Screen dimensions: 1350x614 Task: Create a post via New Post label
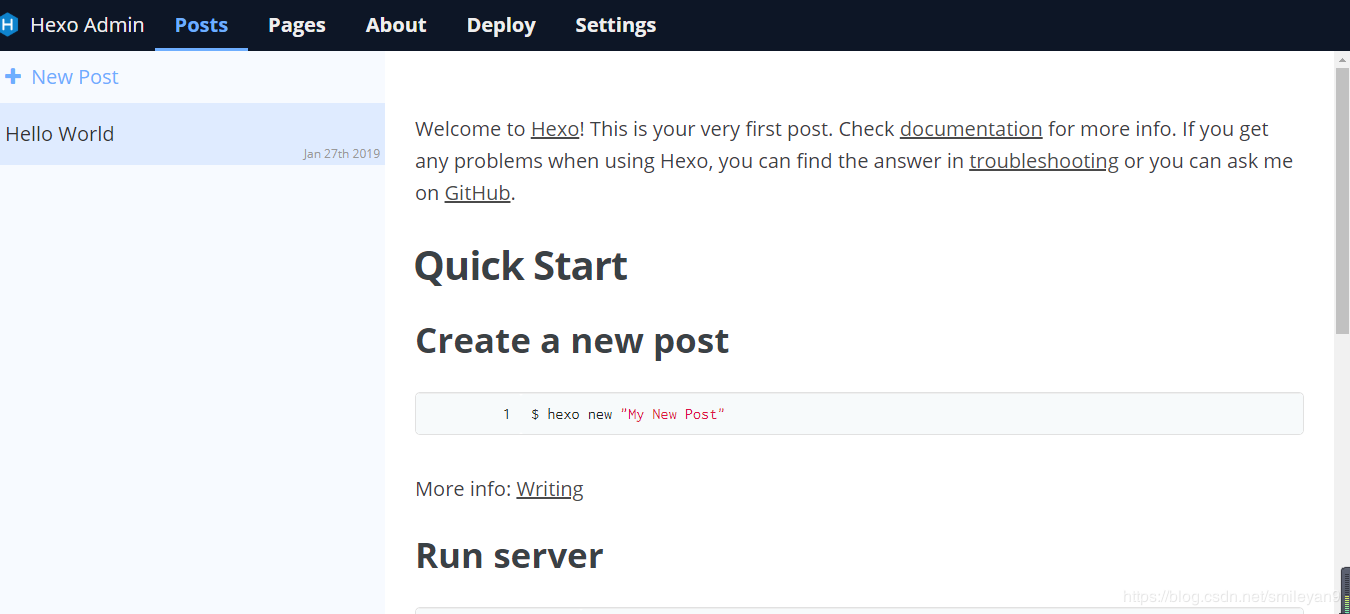coord(75,77)
